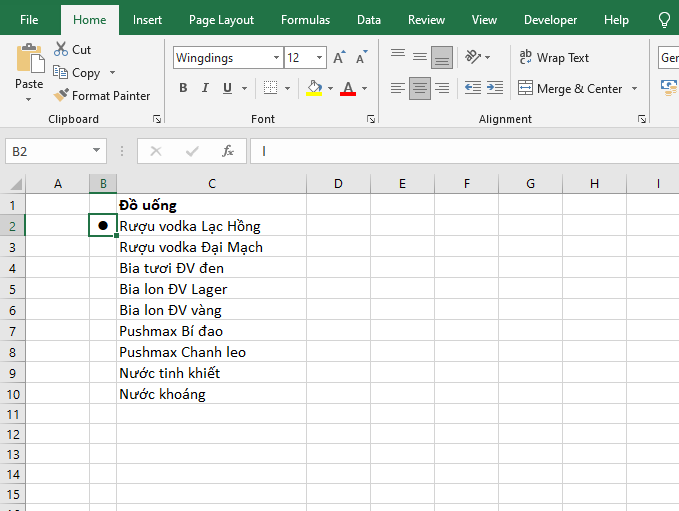Open the Merge & Center dropdown arrow
Screen dimensions: 679x511
(x=634, y=89)
